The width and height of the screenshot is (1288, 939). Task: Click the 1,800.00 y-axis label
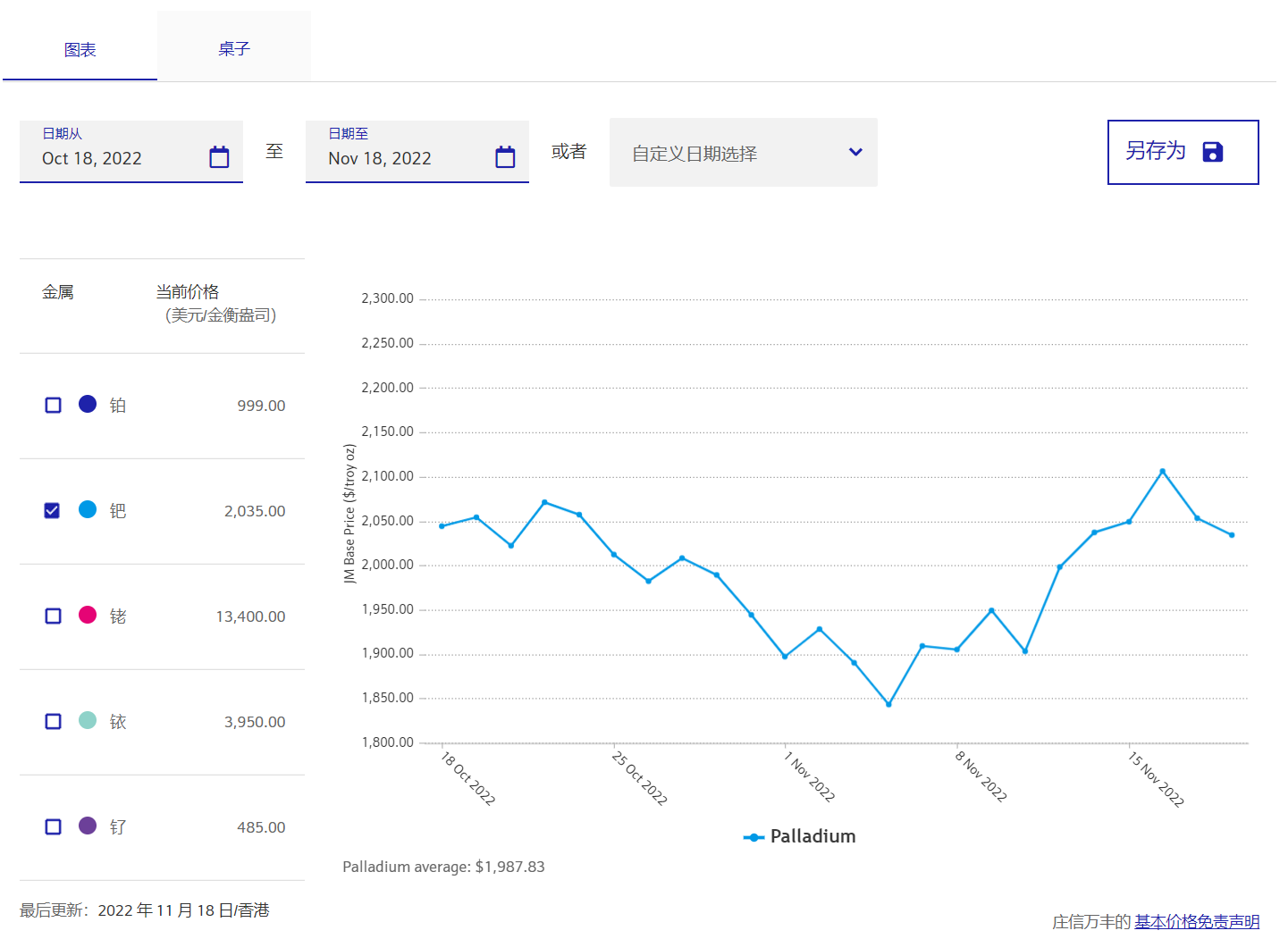tap(387, 742)
